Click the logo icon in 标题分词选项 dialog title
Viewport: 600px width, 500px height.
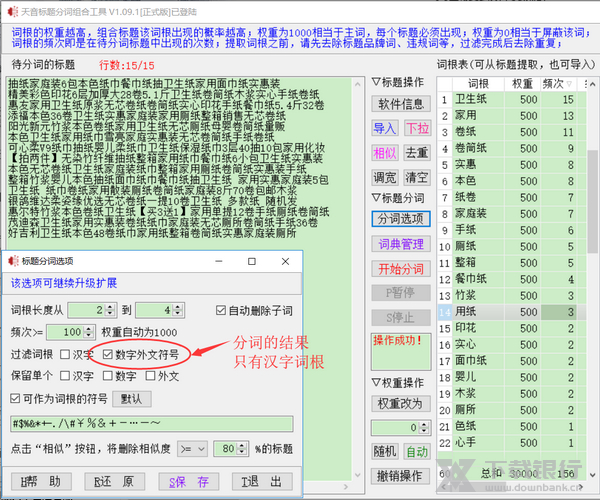coord(13,261)
